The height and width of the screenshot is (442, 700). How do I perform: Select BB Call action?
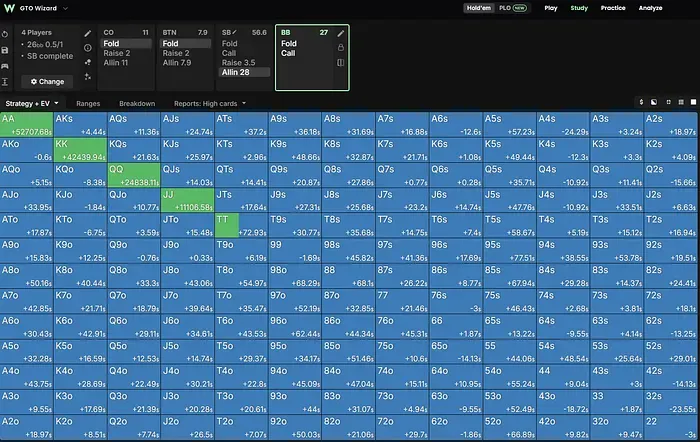point(288,53)
